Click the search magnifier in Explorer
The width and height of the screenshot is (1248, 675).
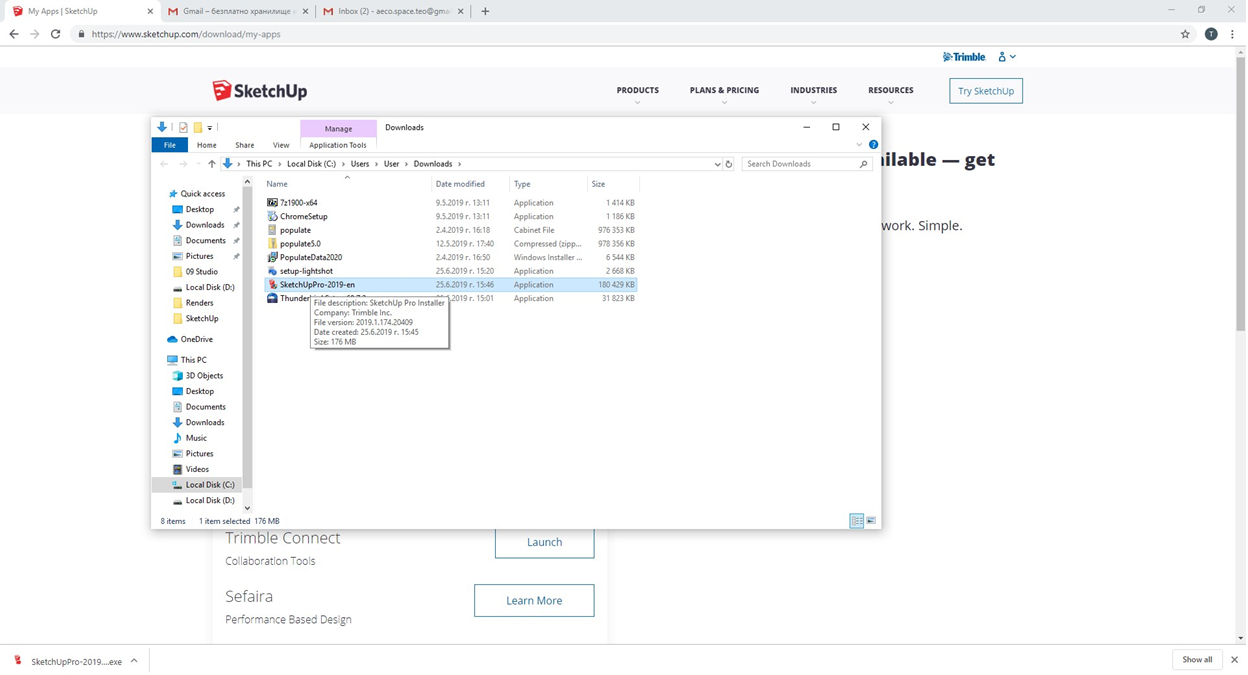864,164
